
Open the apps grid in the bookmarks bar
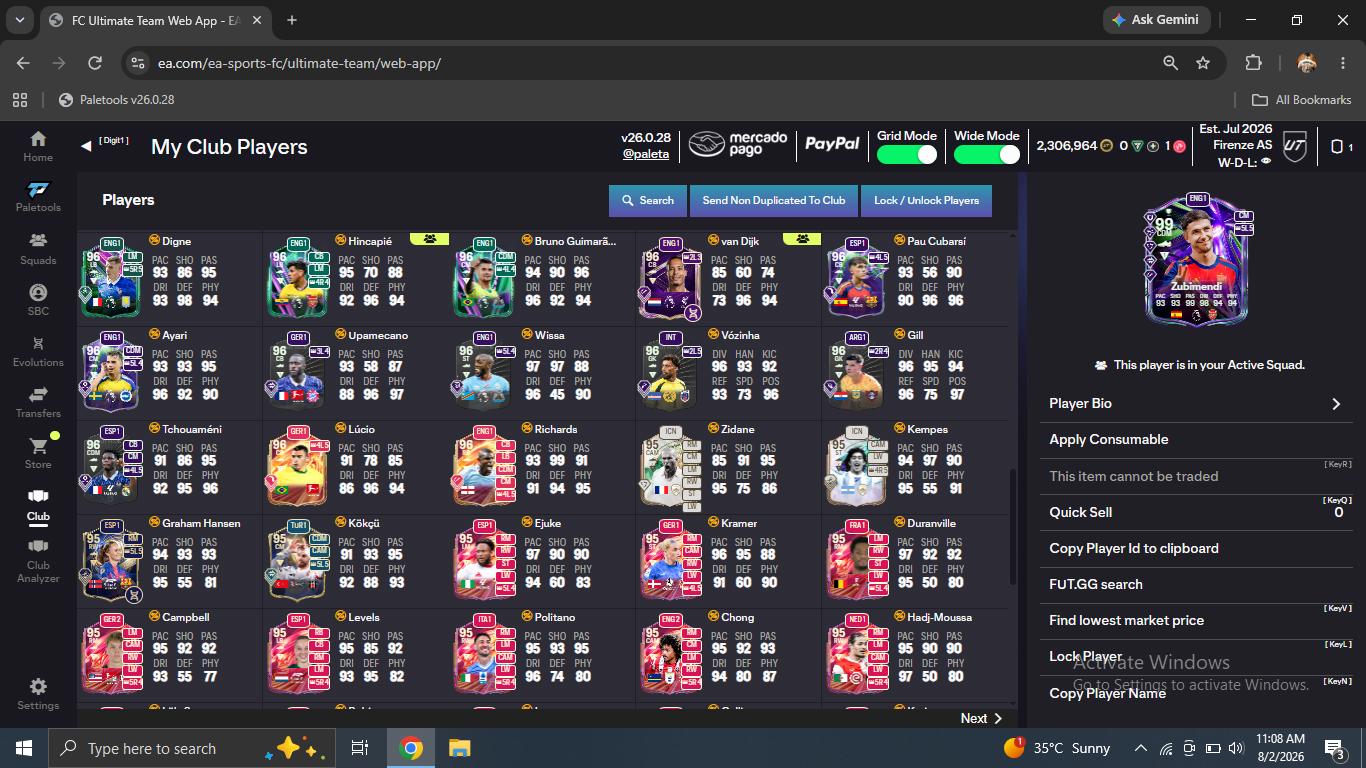pyautogui.click(x=20, y=100)
